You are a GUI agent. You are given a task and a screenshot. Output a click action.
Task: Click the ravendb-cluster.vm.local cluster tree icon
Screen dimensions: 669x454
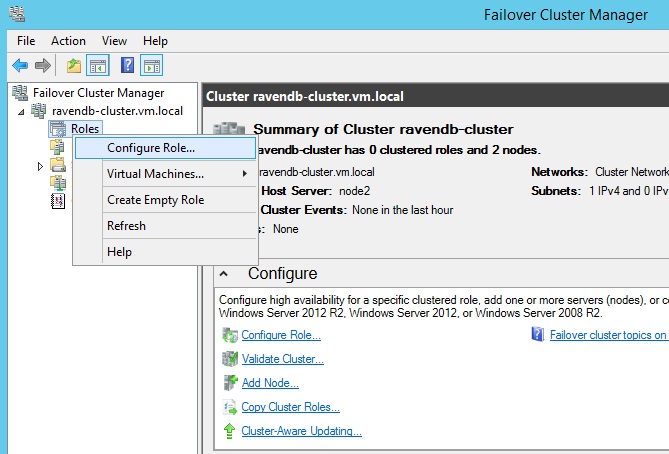tap(38, 111)
